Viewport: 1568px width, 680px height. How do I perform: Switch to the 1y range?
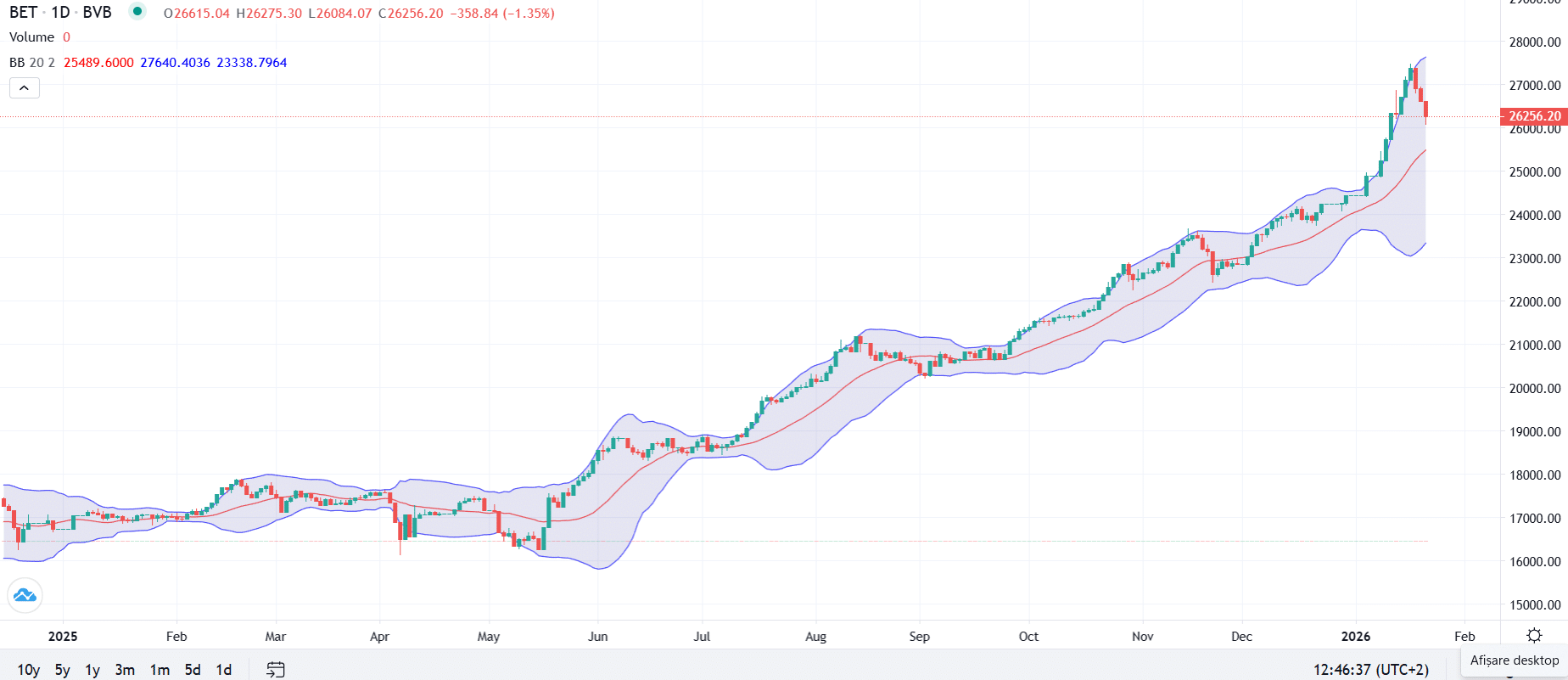92,670
